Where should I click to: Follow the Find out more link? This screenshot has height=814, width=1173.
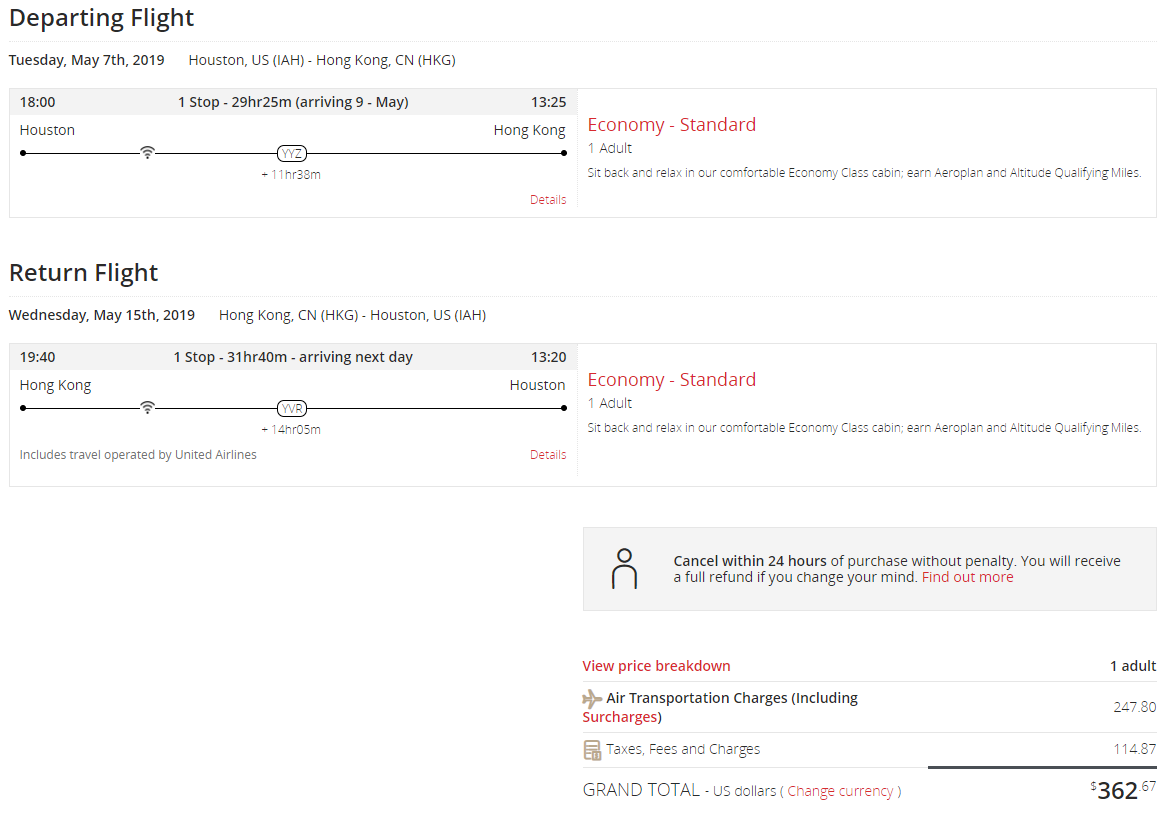tap(967, 577)
